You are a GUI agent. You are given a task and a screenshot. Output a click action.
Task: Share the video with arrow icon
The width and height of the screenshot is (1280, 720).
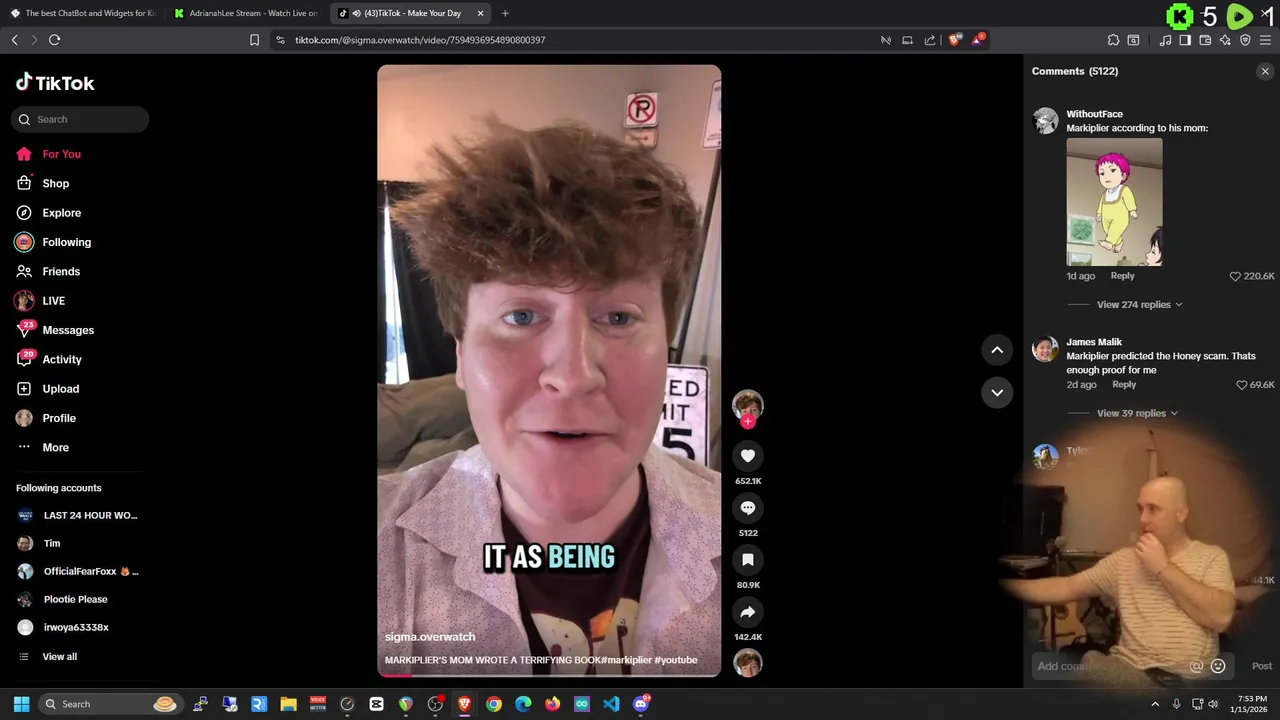(x=747, y=612)
